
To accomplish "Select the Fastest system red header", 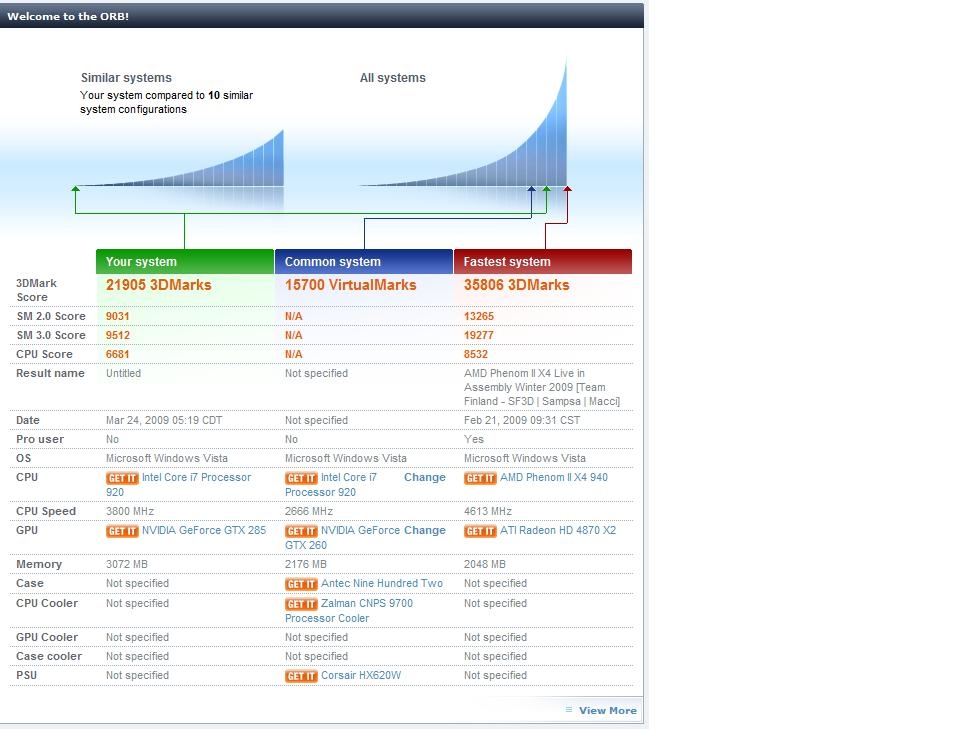I will 543,261.
